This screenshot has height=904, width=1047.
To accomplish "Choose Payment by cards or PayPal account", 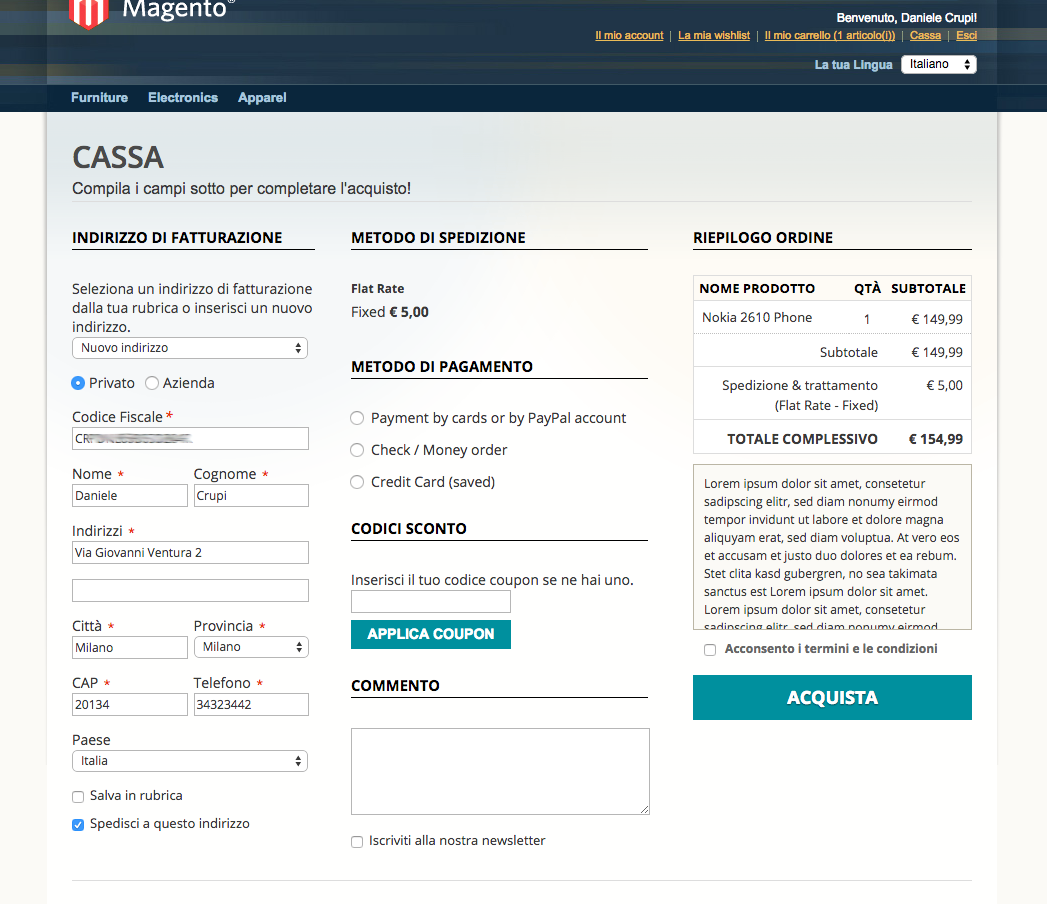I will (357, 418).
